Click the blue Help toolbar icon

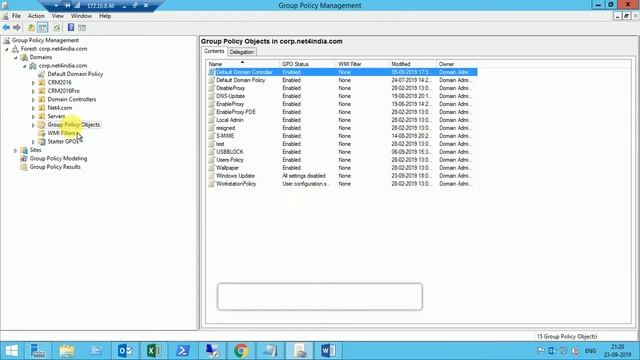pos(71,27)
